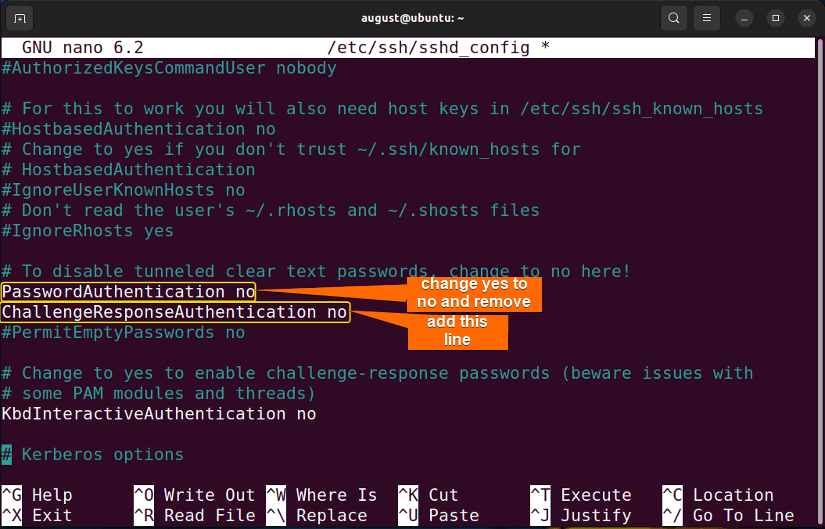
Task: Open a new terminal tab icon
Action: pyautogui.click(x=19, y=18)
